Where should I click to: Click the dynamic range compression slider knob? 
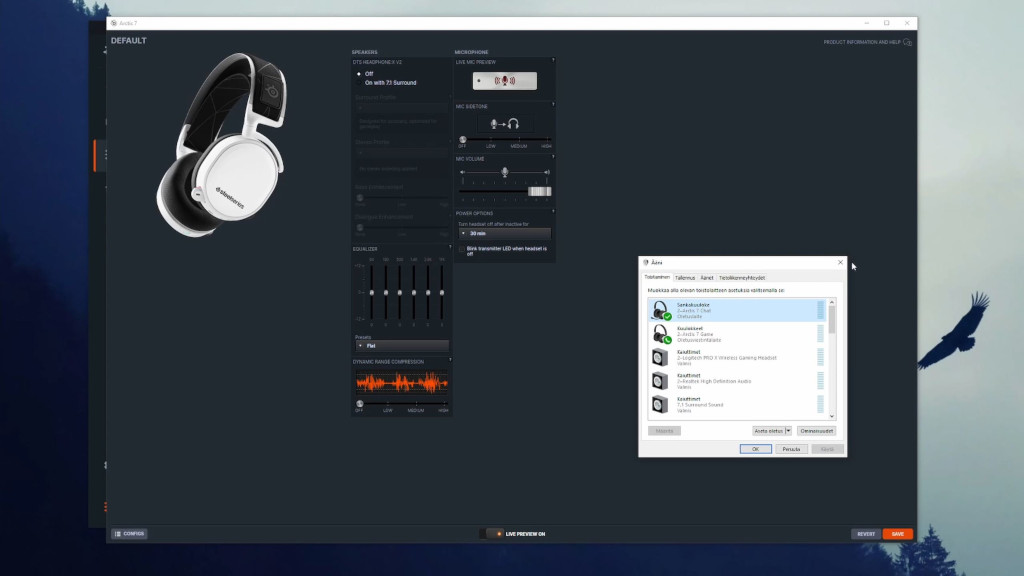359,404
